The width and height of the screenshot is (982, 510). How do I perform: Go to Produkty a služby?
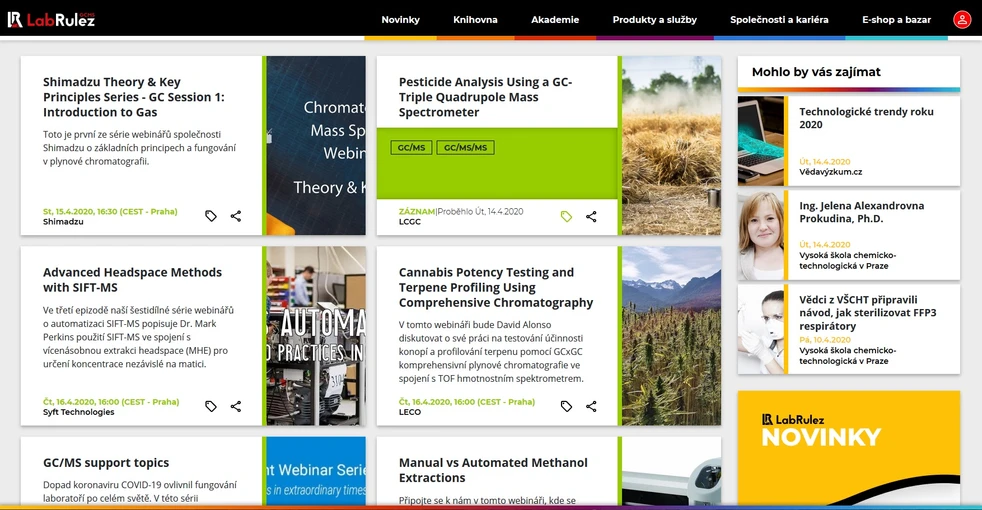[x=654, y=19]
